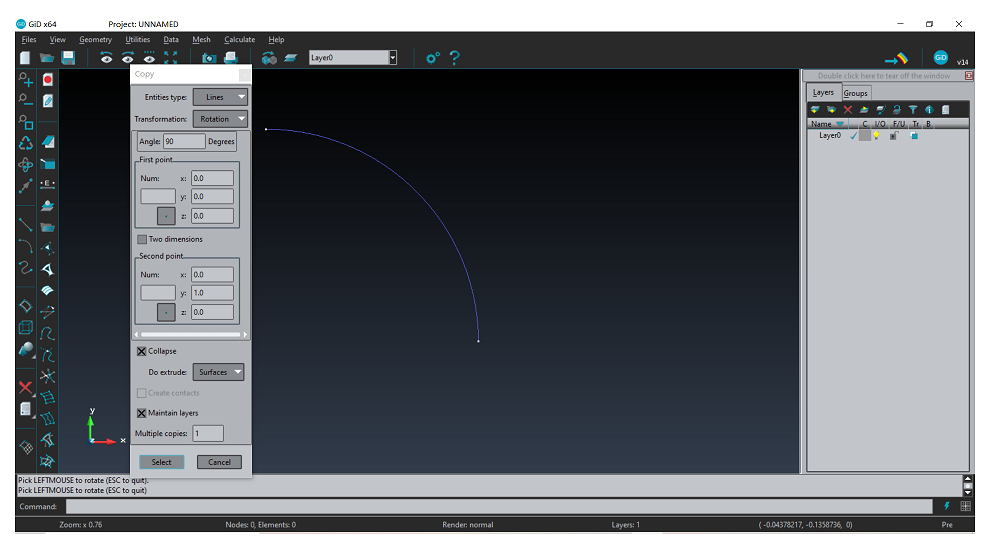
Task: Uncheck the Maintain layers checkbox
Action: point(142,413)
